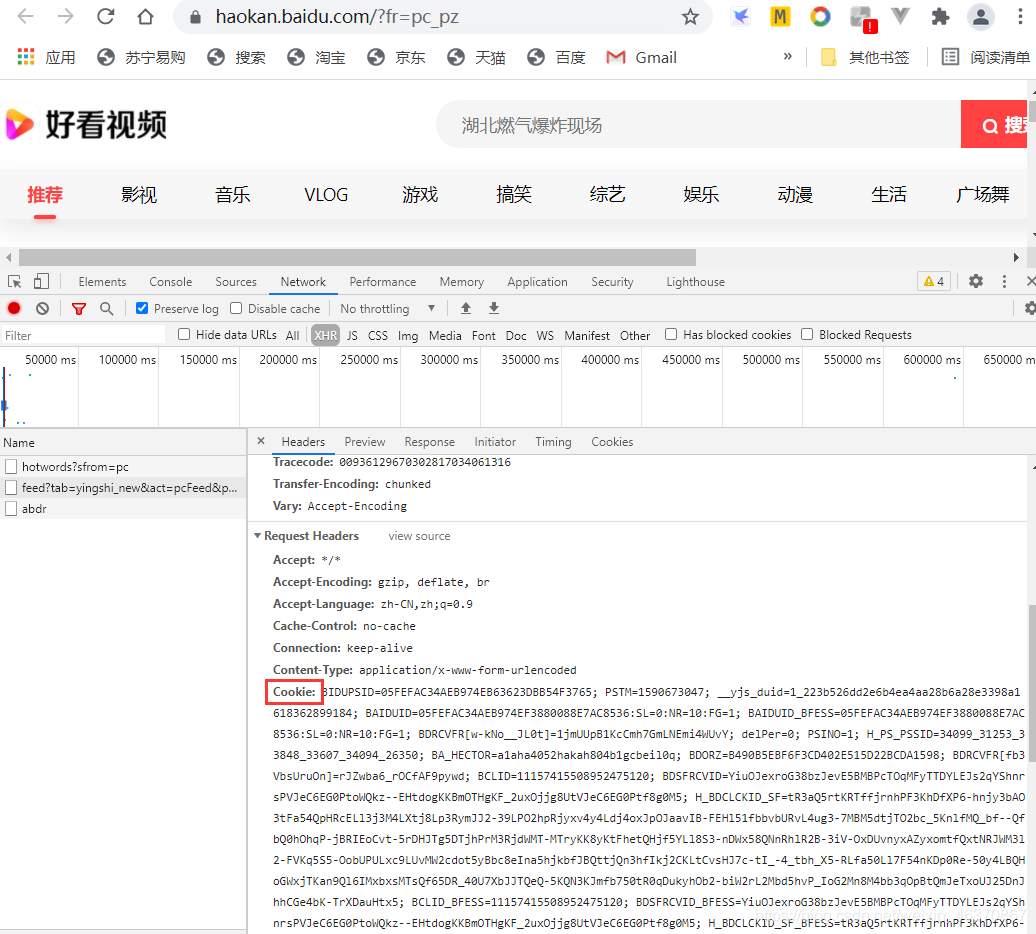The image size is (1036, 934).
Task: Open the Cookies details tab
Action: pyautogui.click(x=612, y=442)
